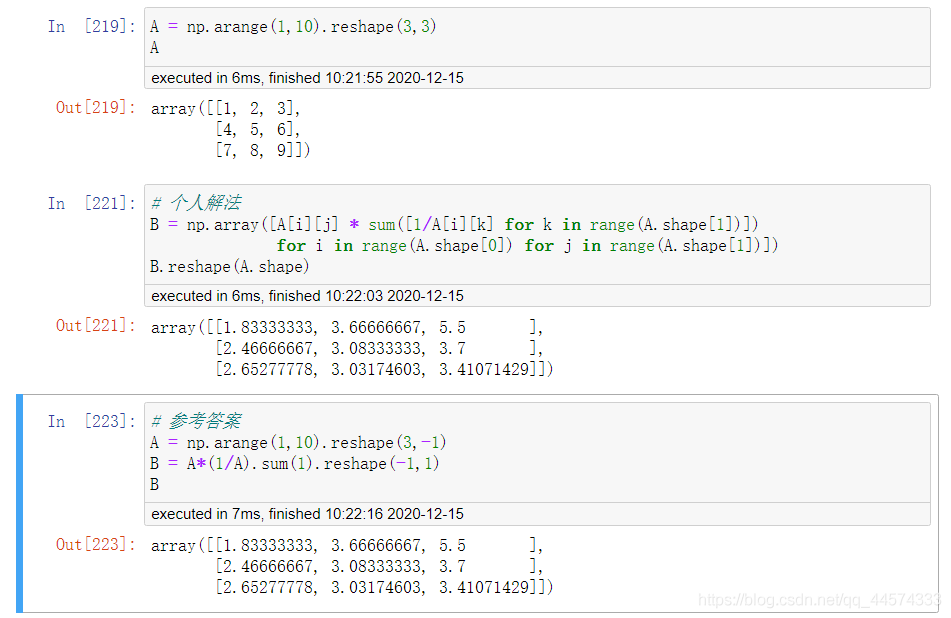Viewport: 951px width, 618px height.
Task: Click the lone 'B' line in cell 223
Action: pos(155,484)
